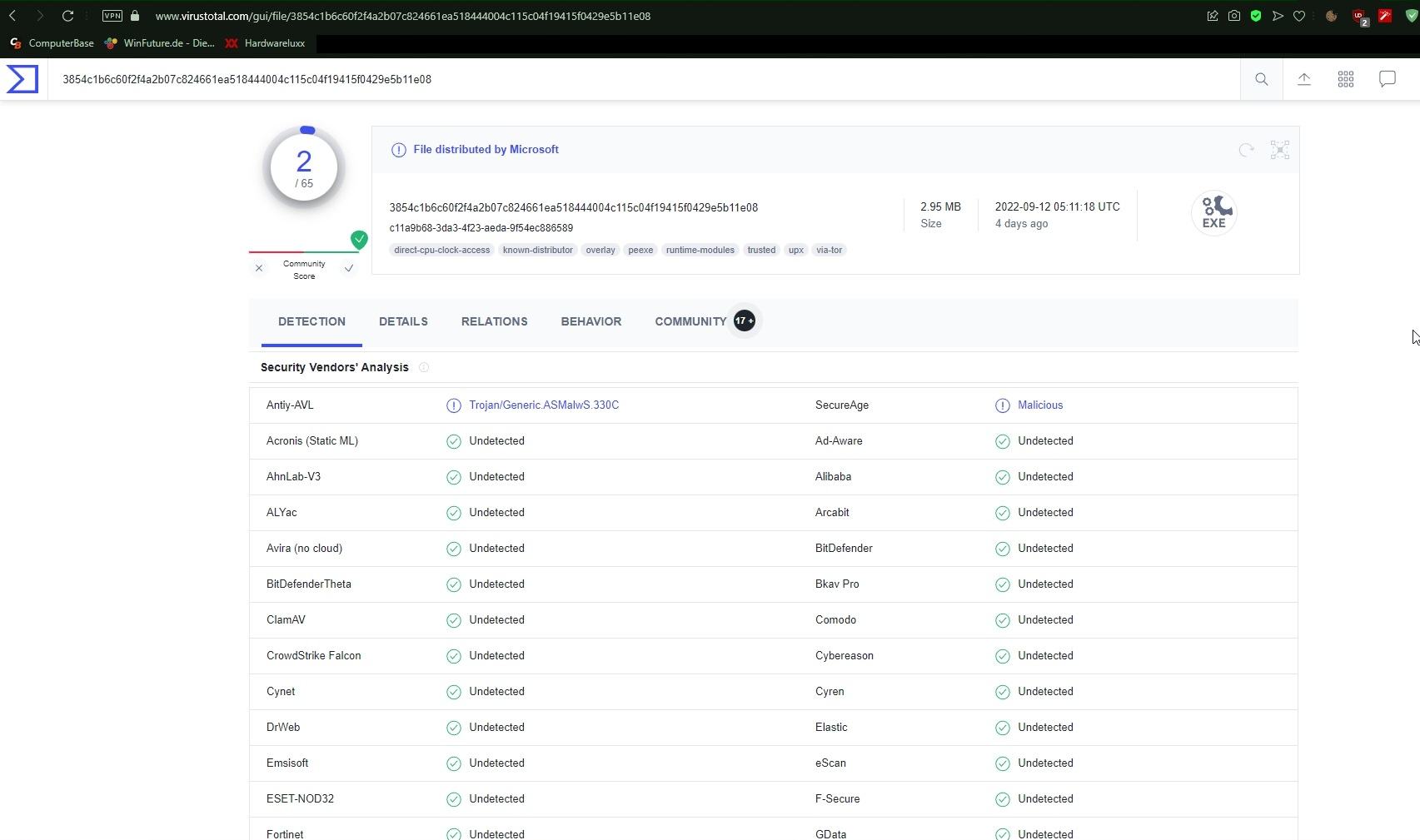
Task: Click the Cybereason vendor name
Action: (x=845, y=656)
